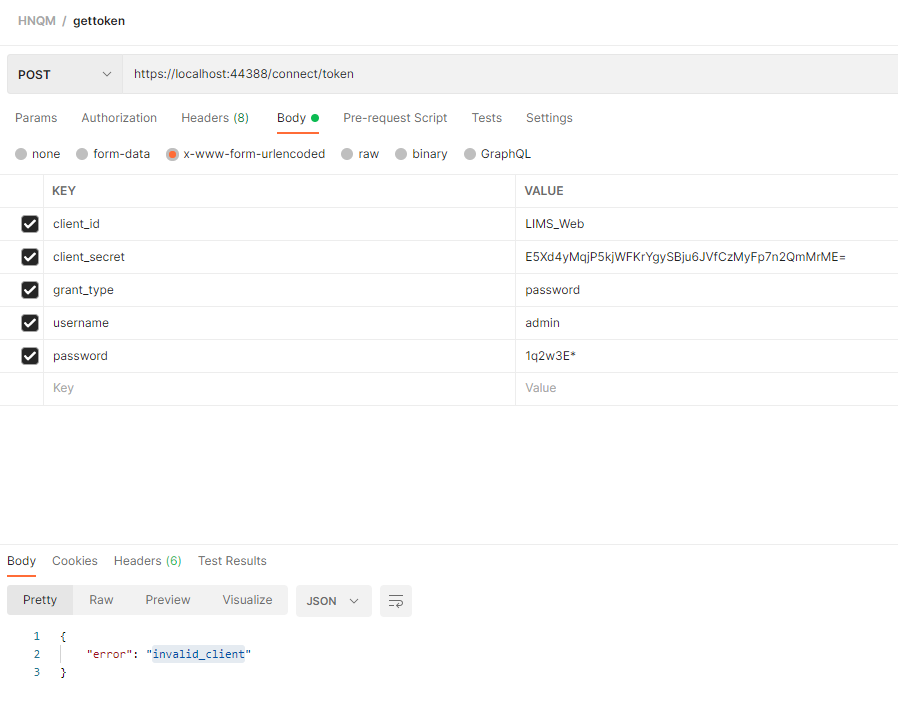This screenshot has width=898, height=711.
Task: Select the form-data body type
Action: point(113,153)
